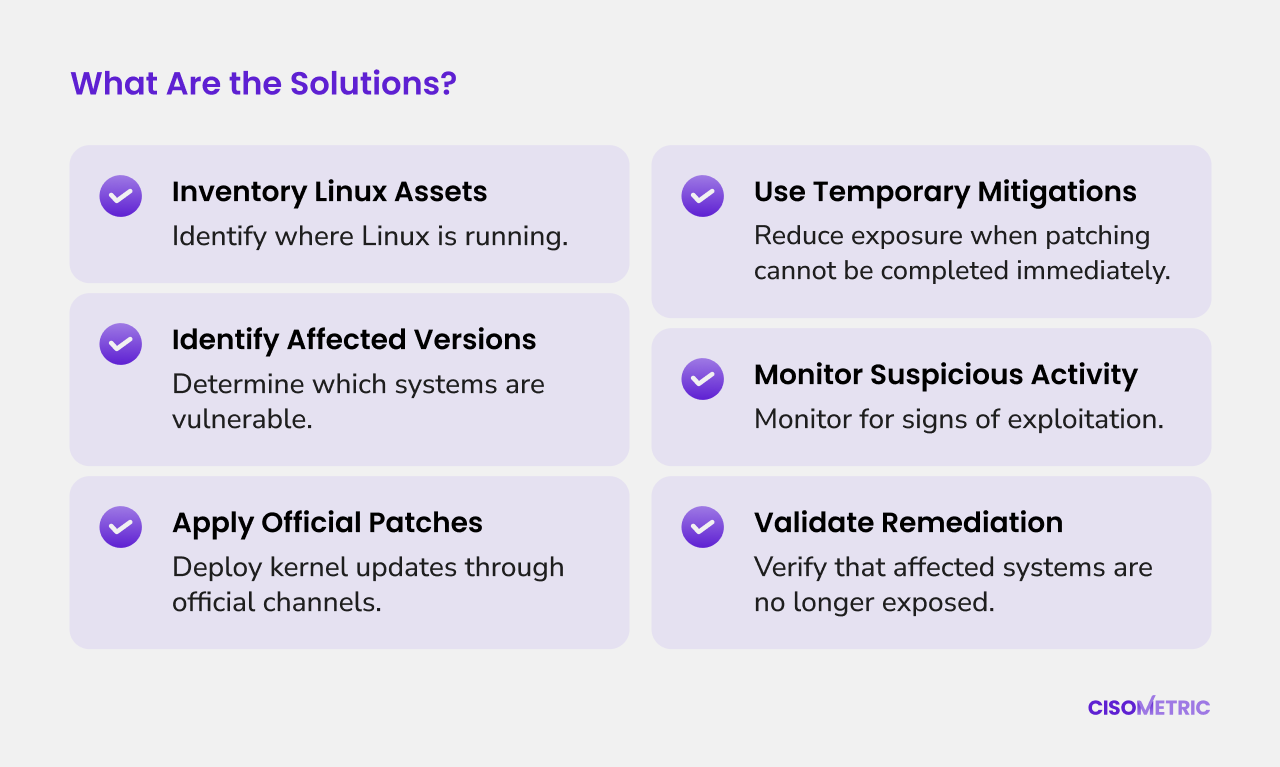The image size is (1280, 767).
Task: Click the text Verify that affected systems are no longer exposed
Action: click(x=953, y=584)
